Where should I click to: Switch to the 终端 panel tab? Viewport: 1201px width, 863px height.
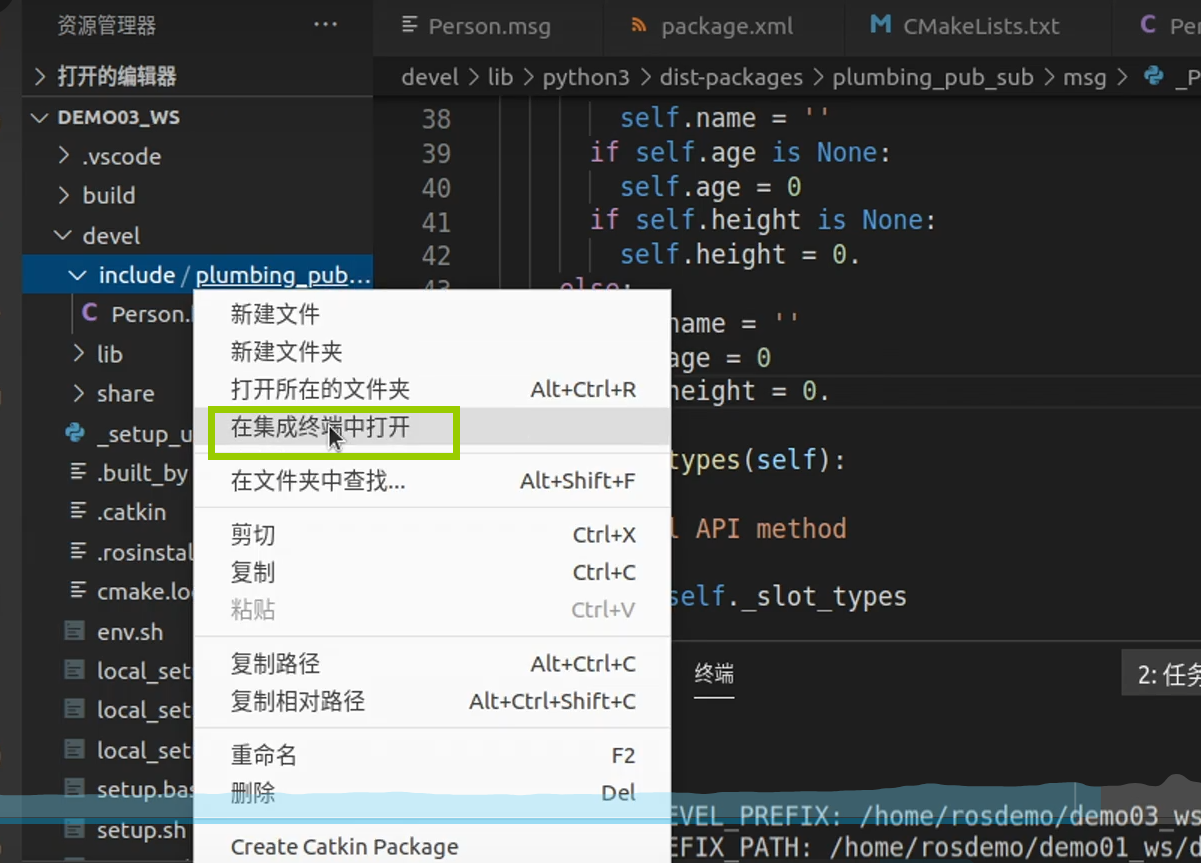coord(714,674)
